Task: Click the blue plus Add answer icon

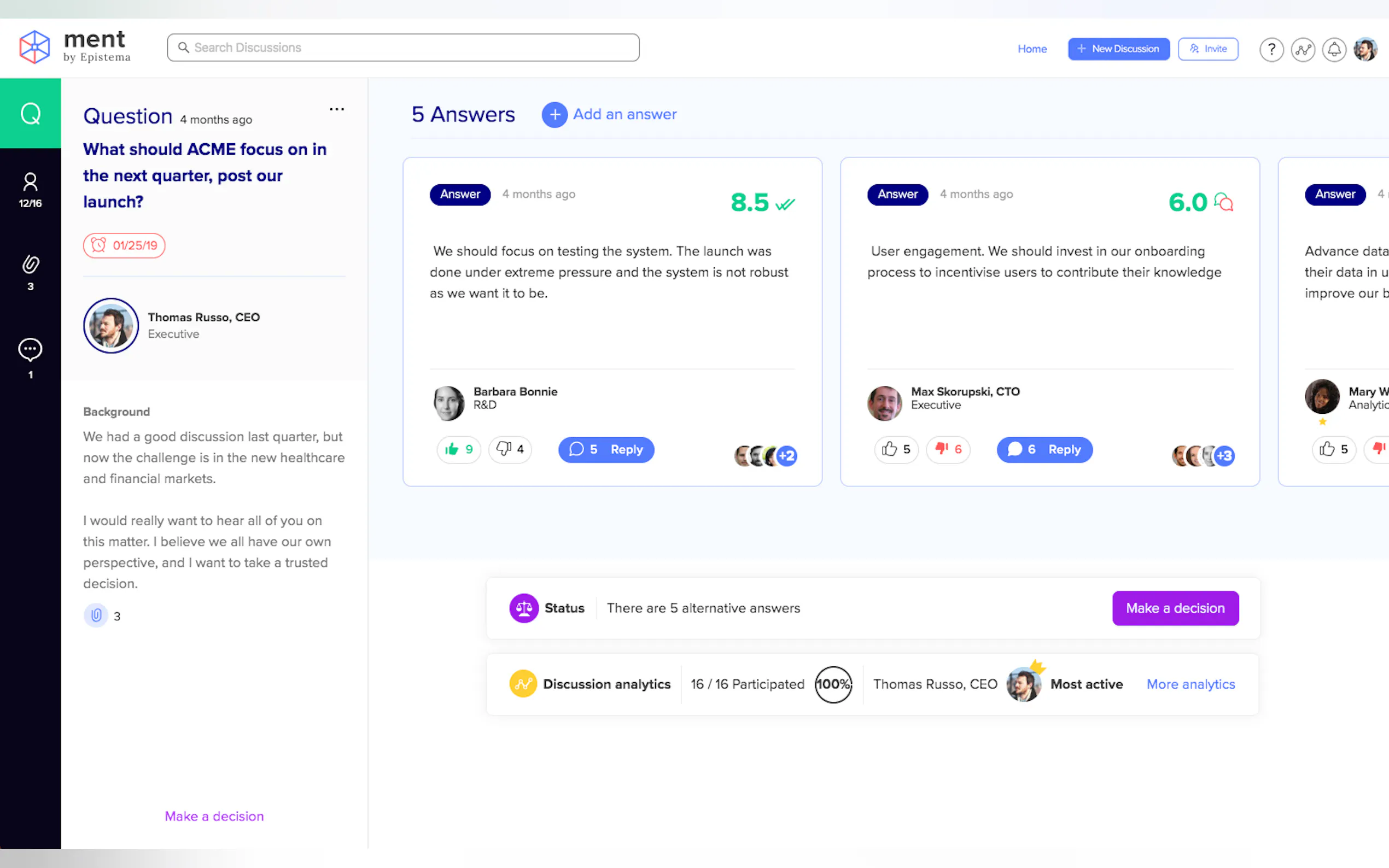Action: pyautogui.click(x=554, y=115)
